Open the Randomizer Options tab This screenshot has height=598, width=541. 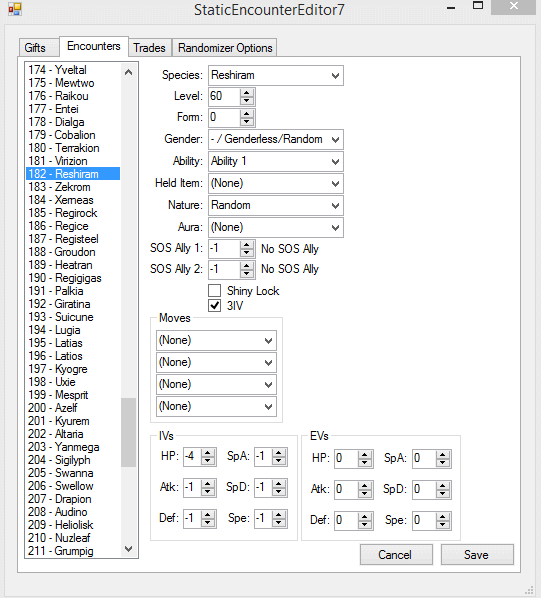click(225, 48)
